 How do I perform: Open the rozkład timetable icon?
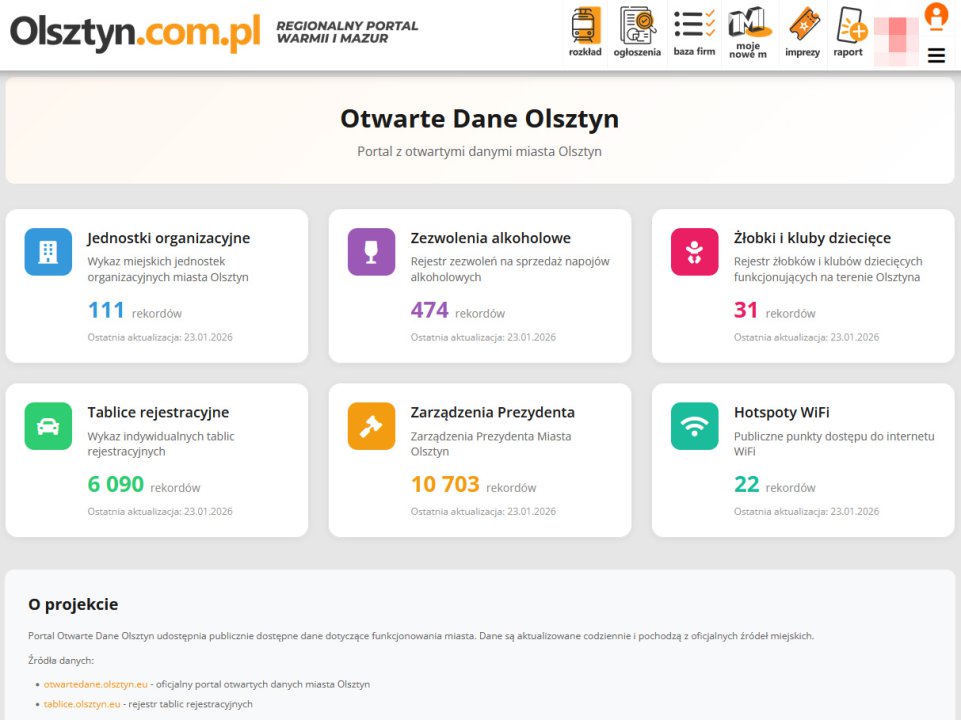[585, 32]
